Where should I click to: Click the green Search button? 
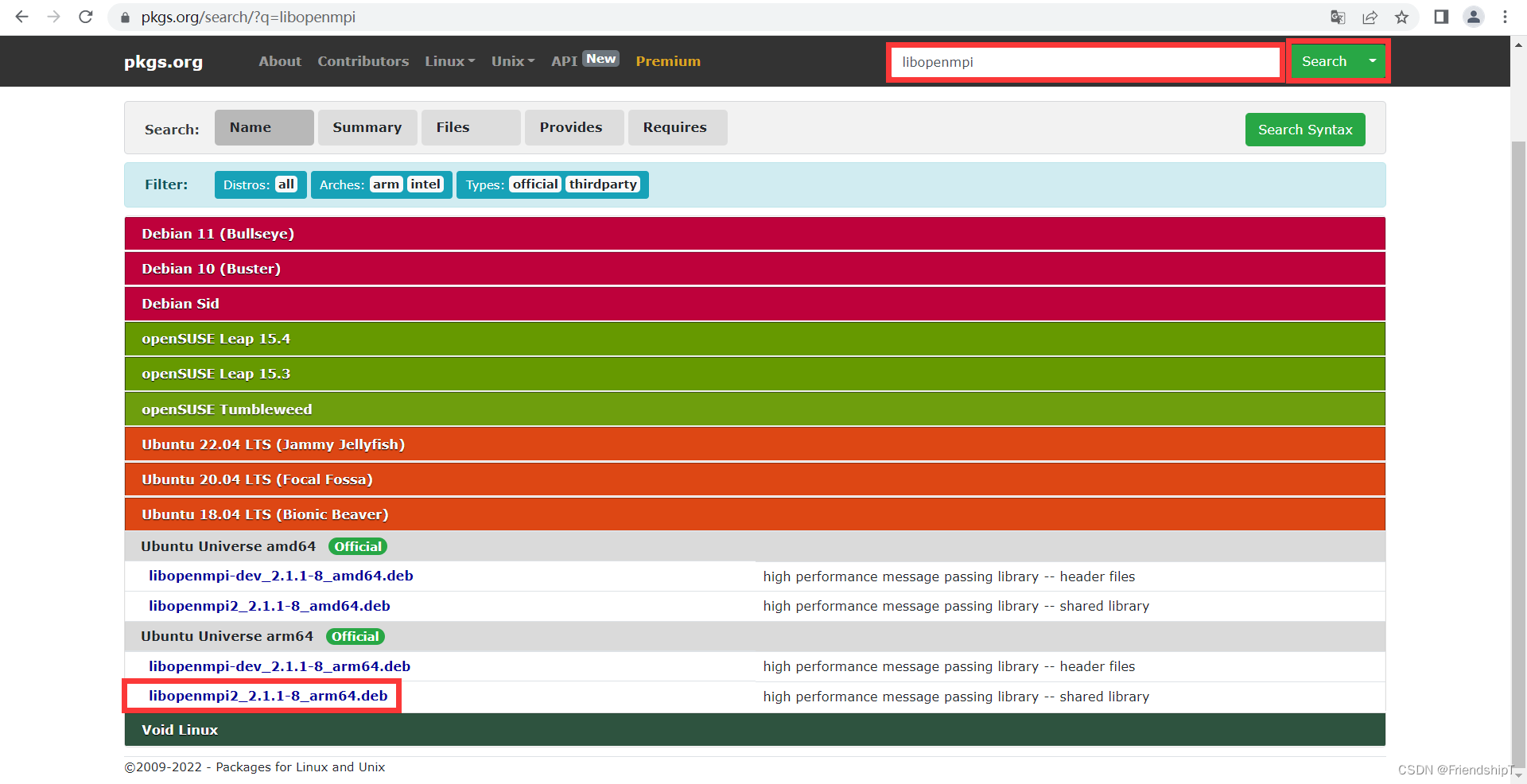coord(1324,61)
